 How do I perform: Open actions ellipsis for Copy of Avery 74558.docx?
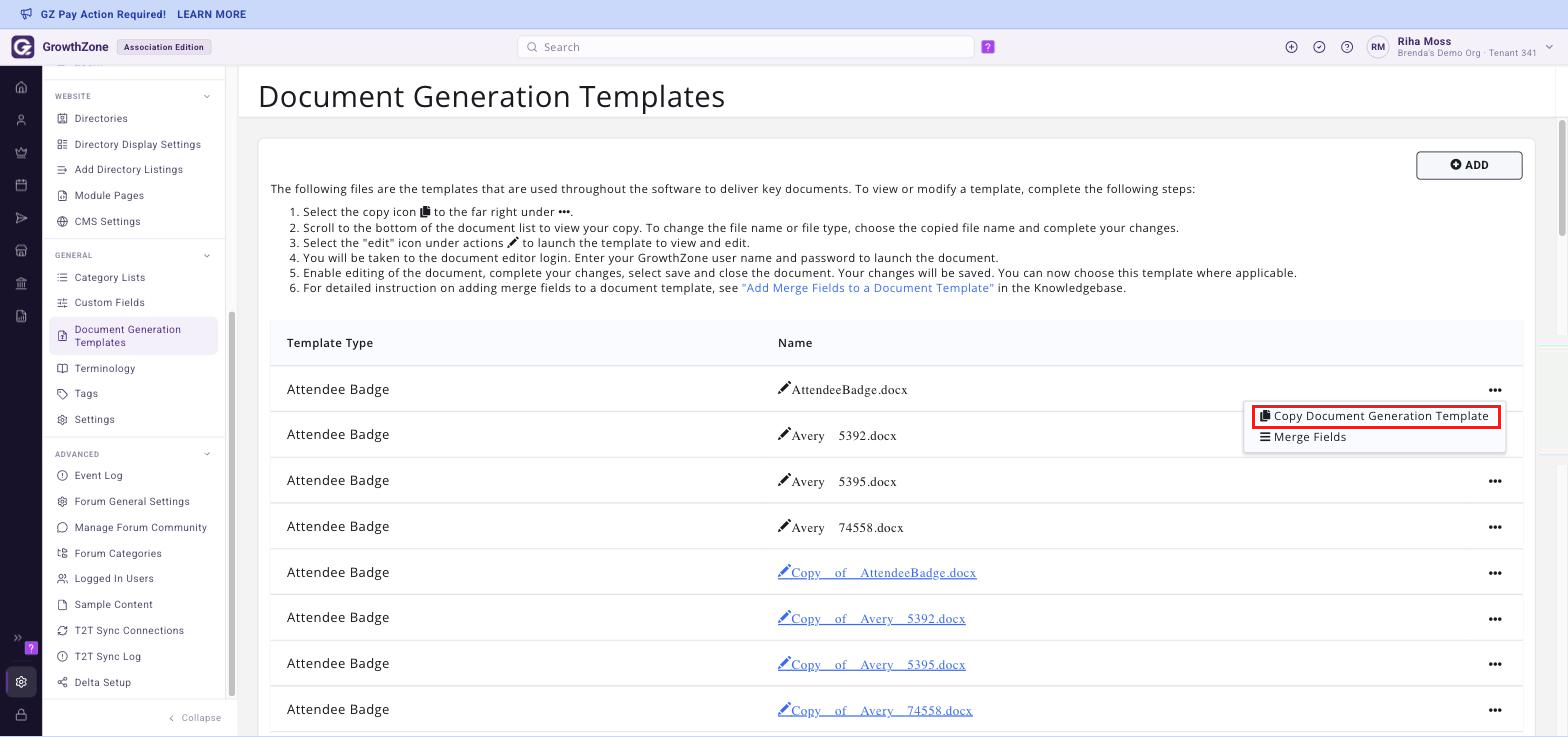click(1495, 710)
